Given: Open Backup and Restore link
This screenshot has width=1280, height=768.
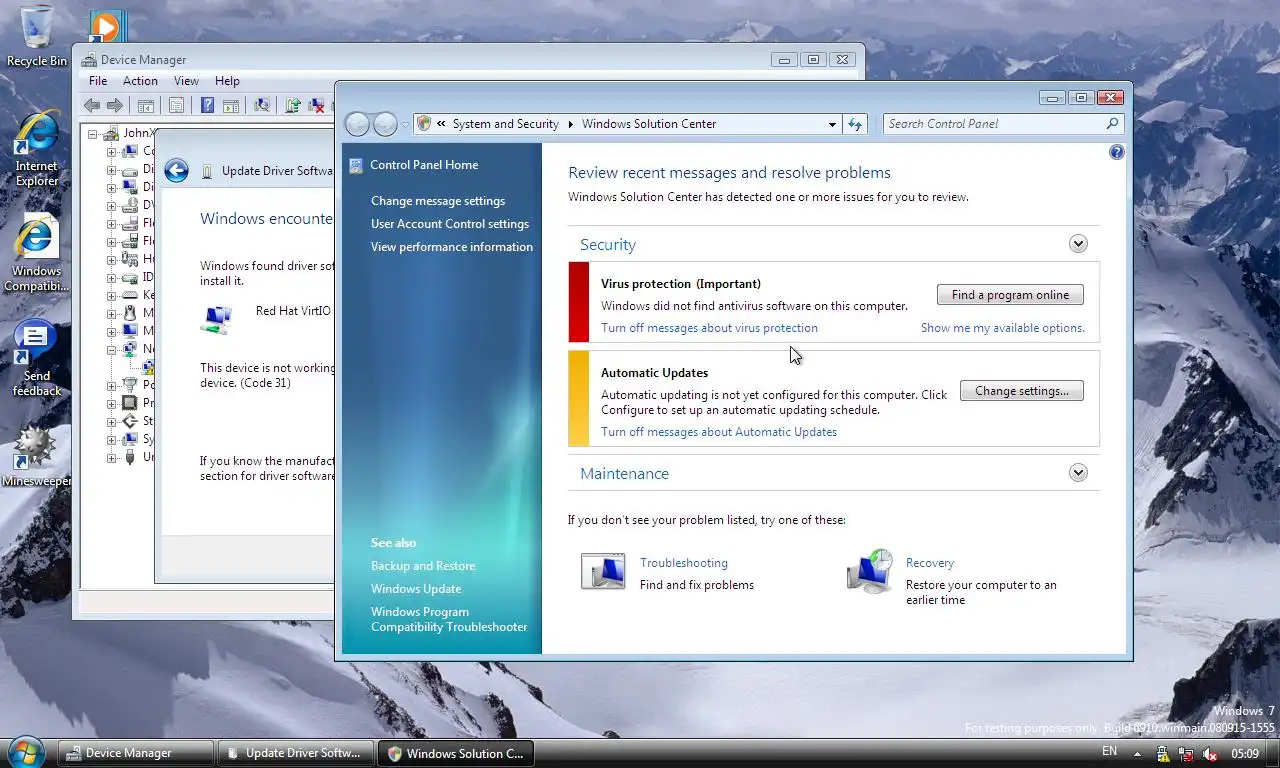Looking at the screenshot, I should (x=423, y=566).
